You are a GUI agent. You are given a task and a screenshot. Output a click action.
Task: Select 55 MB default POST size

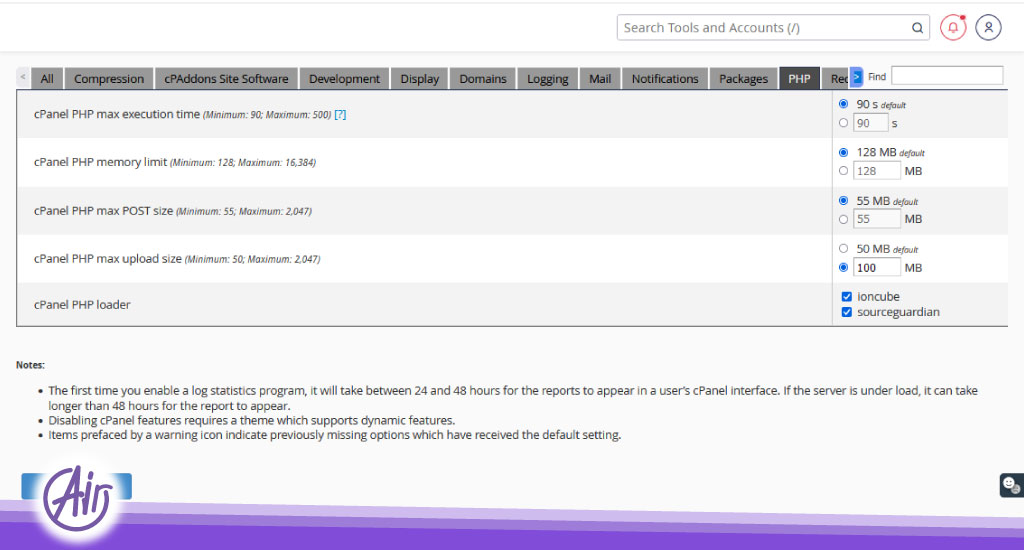coord(843,201)
